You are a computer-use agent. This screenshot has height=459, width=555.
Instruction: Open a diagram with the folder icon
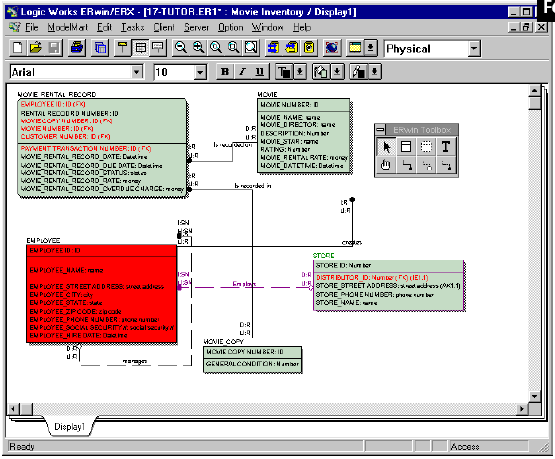pyautogui.click(x=36, y=48)
